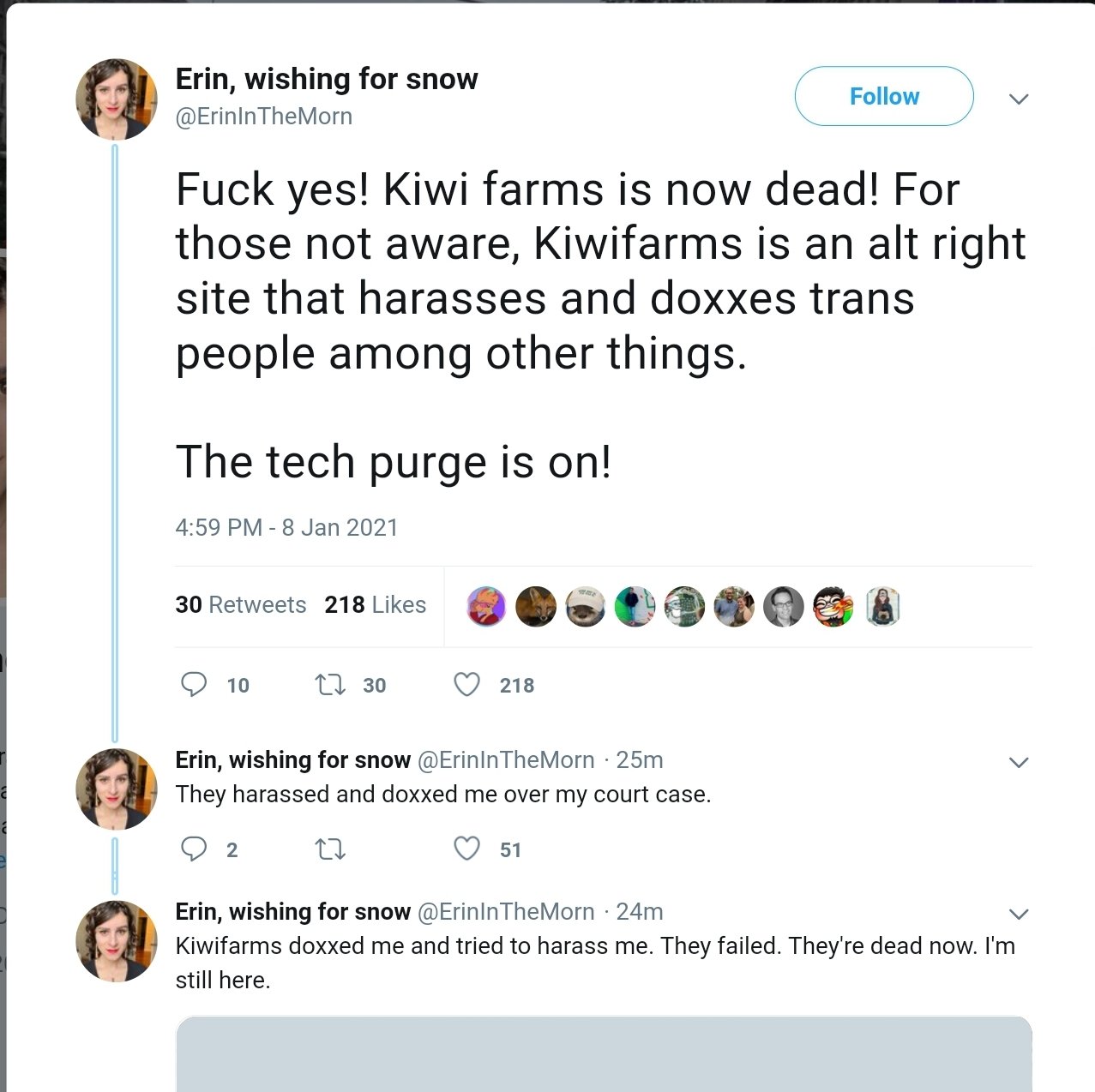View the 218 Likes list

(x=375, y=605)
